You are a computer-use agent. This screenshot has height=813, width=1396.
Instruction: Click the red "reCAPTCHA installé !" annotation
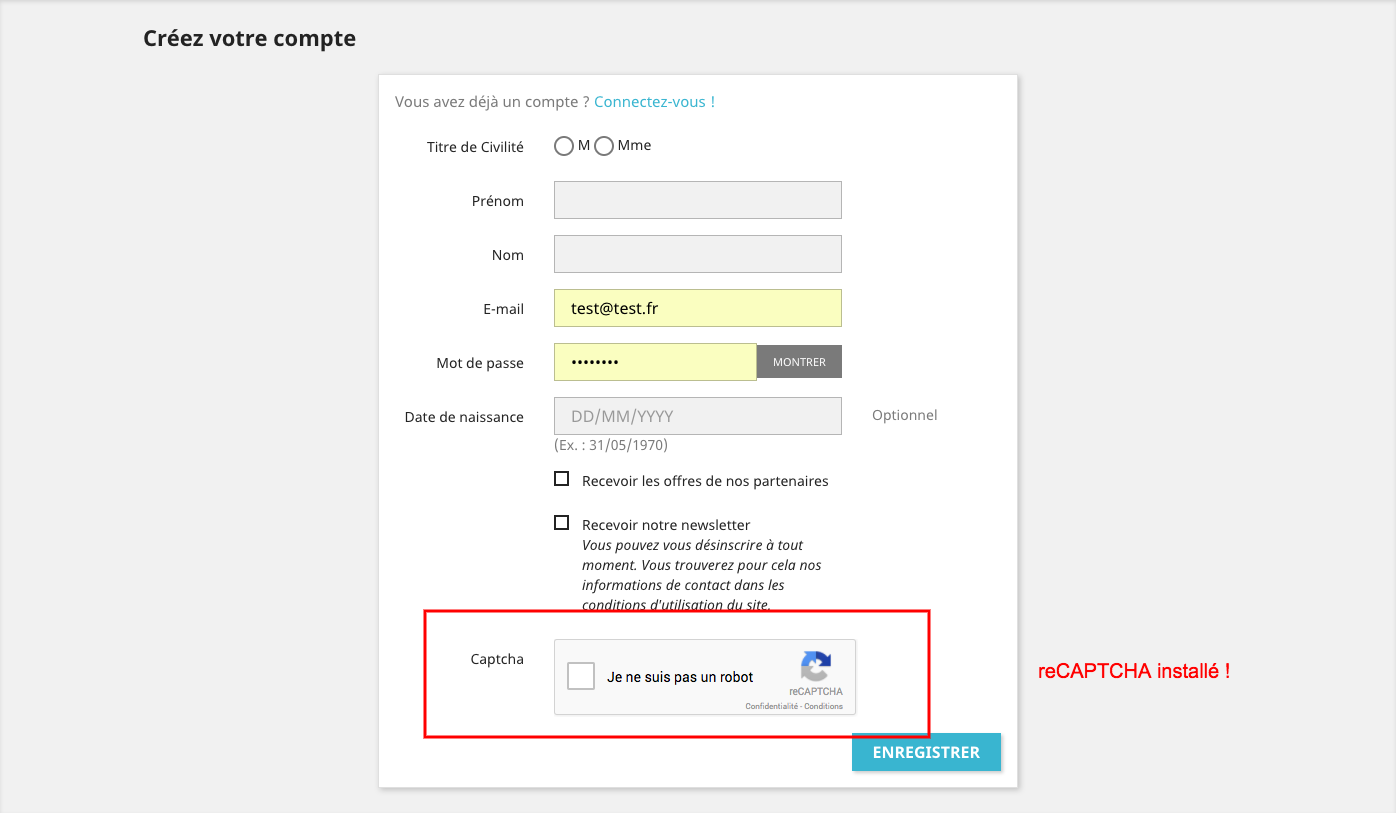pos(1134,672)
